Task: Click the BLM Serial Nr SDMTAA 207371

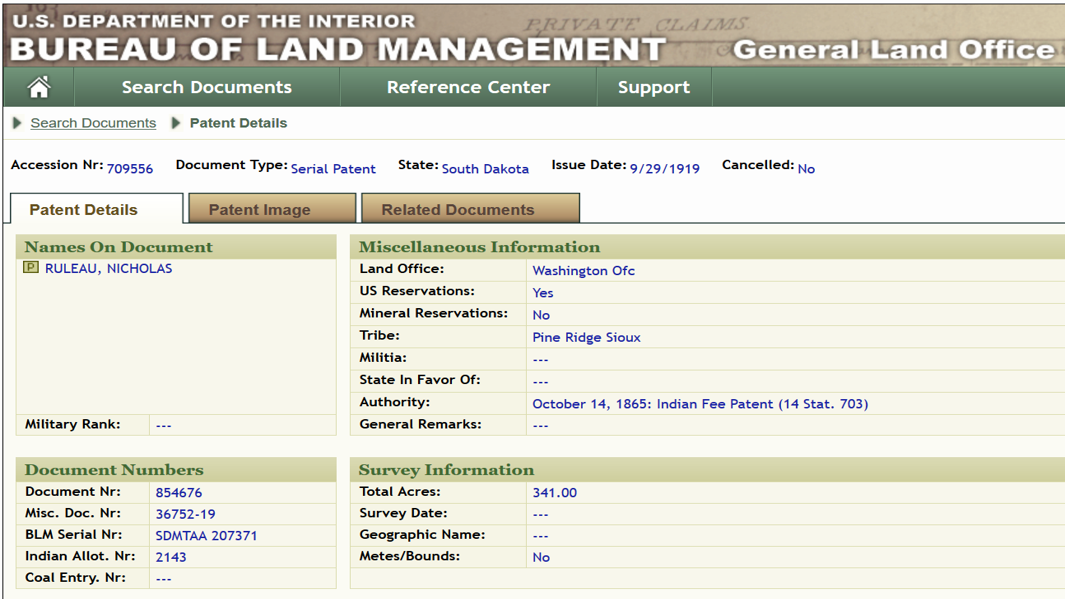Action: coord(206,535)
